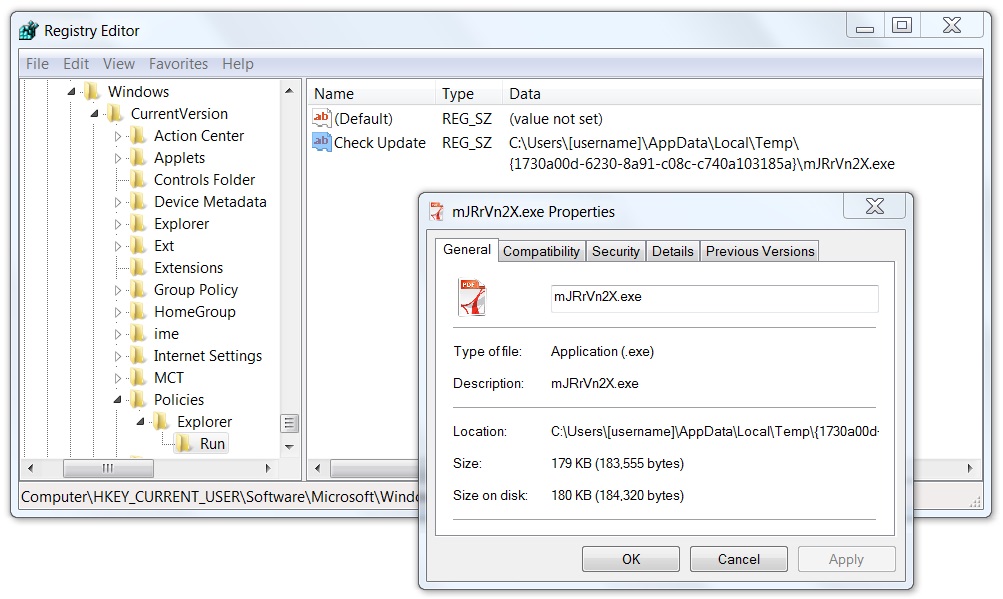The width and height of the screenshot is (1003, 599).
Task: Click the tree vertical scrollbar thumb
Action: click(x=289, y=423)
